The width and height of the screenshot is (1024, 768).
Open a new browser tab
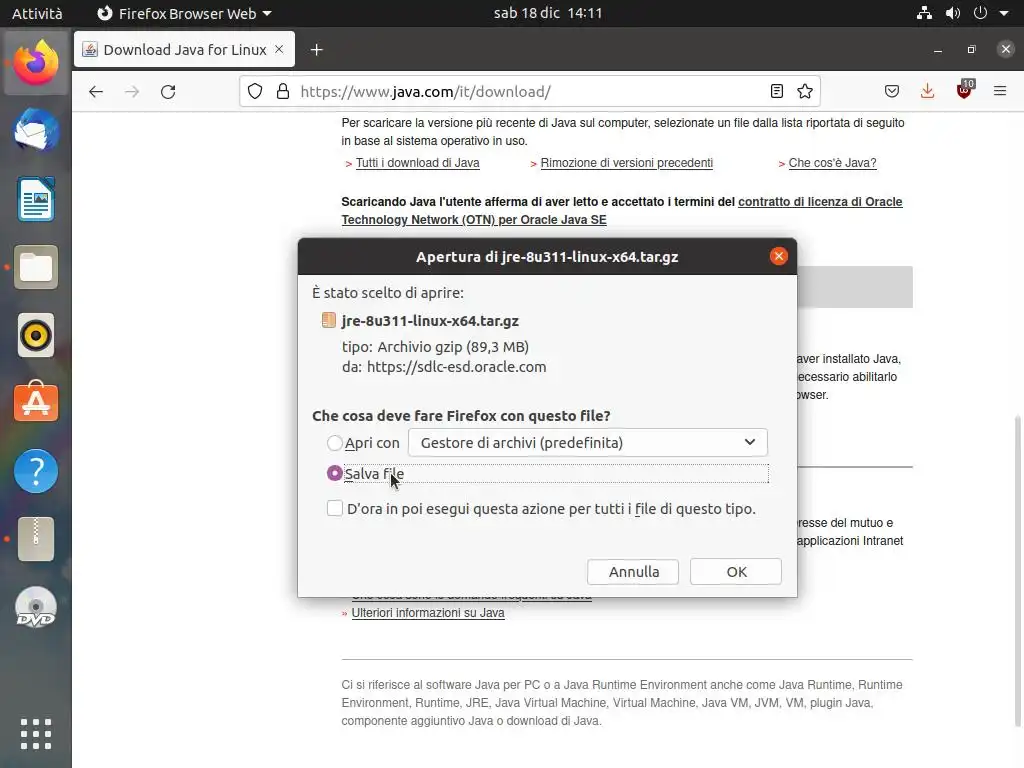point(317,50)
